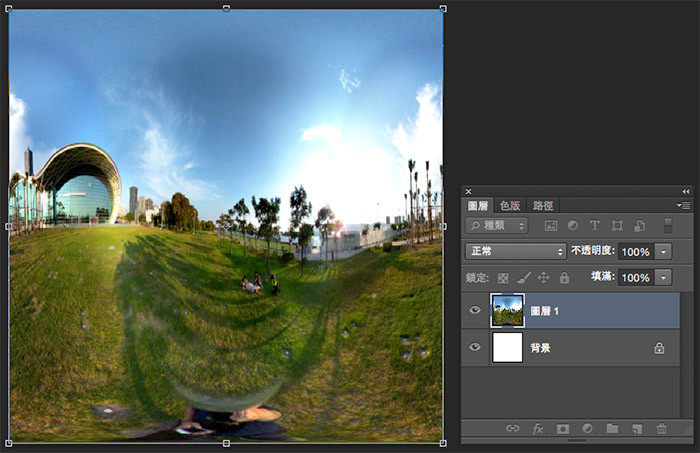Toggle lock transparent pixels option
Image resolution: width=700 pixels, height=453 pixels.
(x=503, y=277)
